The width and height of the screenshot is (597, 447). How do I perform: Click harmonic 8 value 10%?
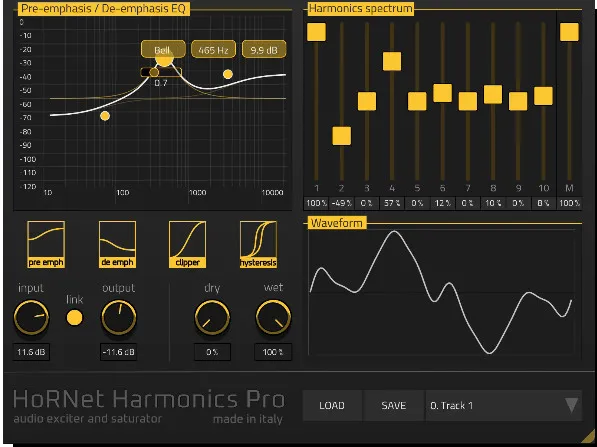click(x=493, y=203)
